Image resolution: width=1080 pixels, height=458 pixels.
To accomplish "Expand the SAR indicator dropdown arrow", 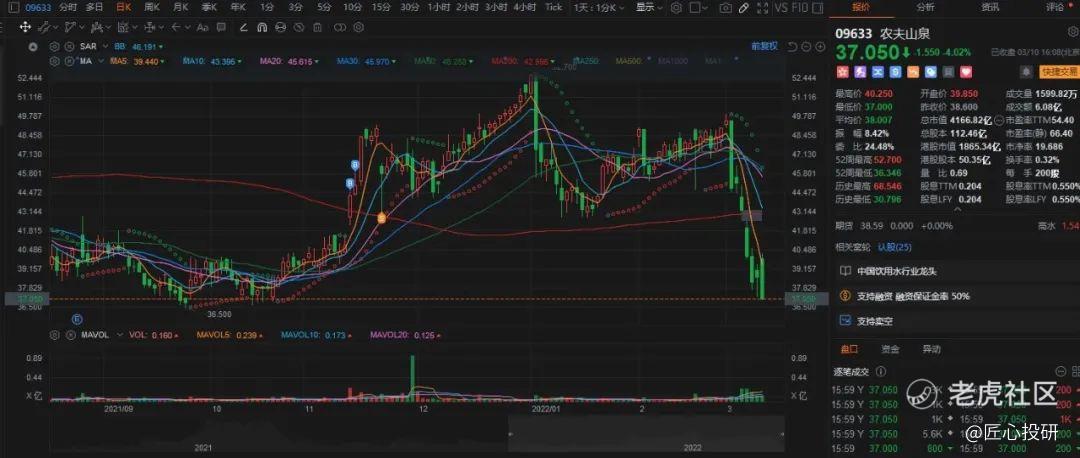I will click(x=105, y=46).
